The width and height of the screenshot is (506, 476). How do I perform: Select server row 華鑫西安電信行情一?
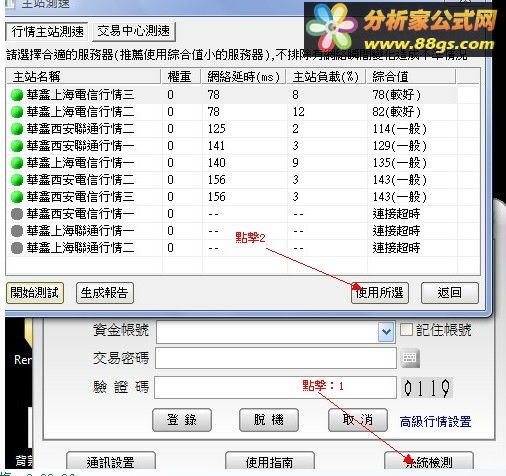243,214
